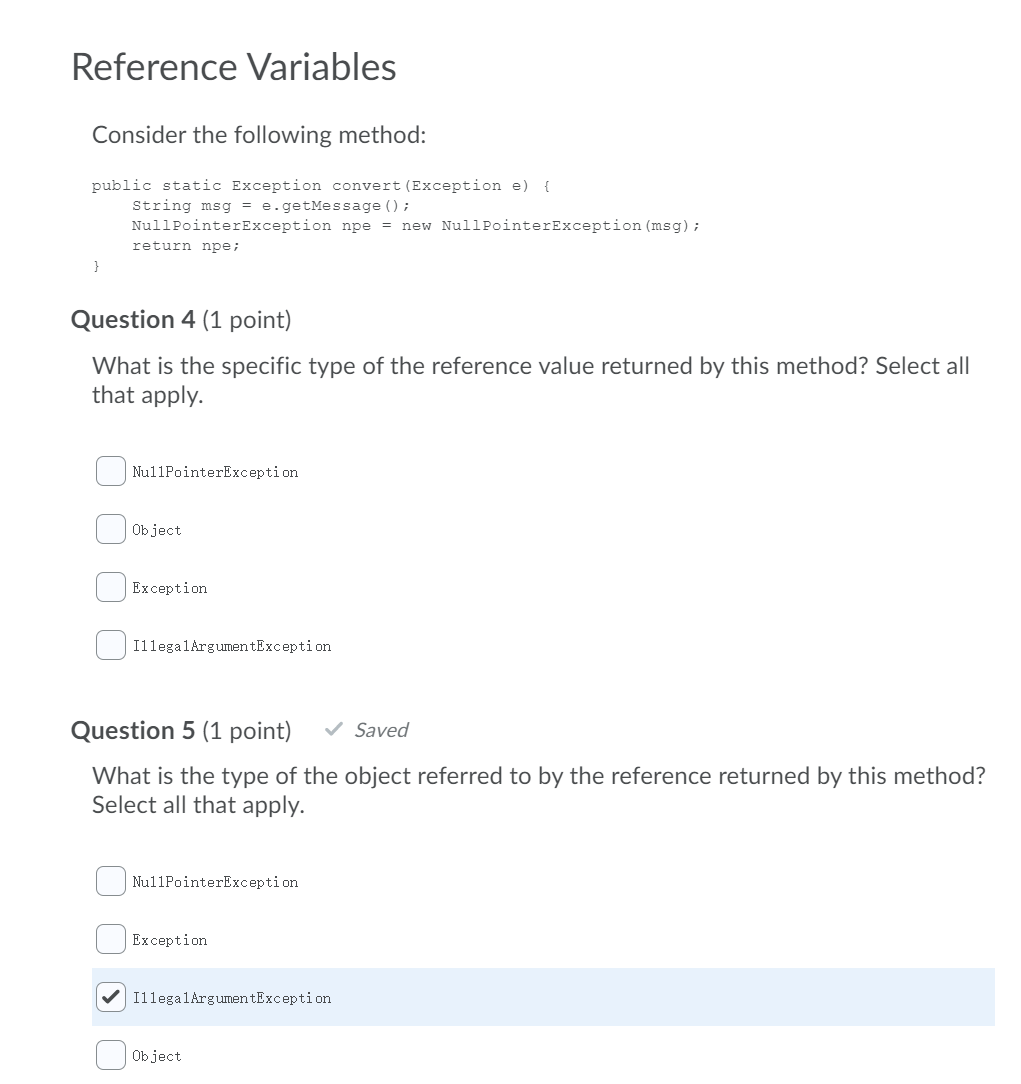Click the Reference Variables page title
Screen dimensions: 1021x1084
(x=233, y=66)
